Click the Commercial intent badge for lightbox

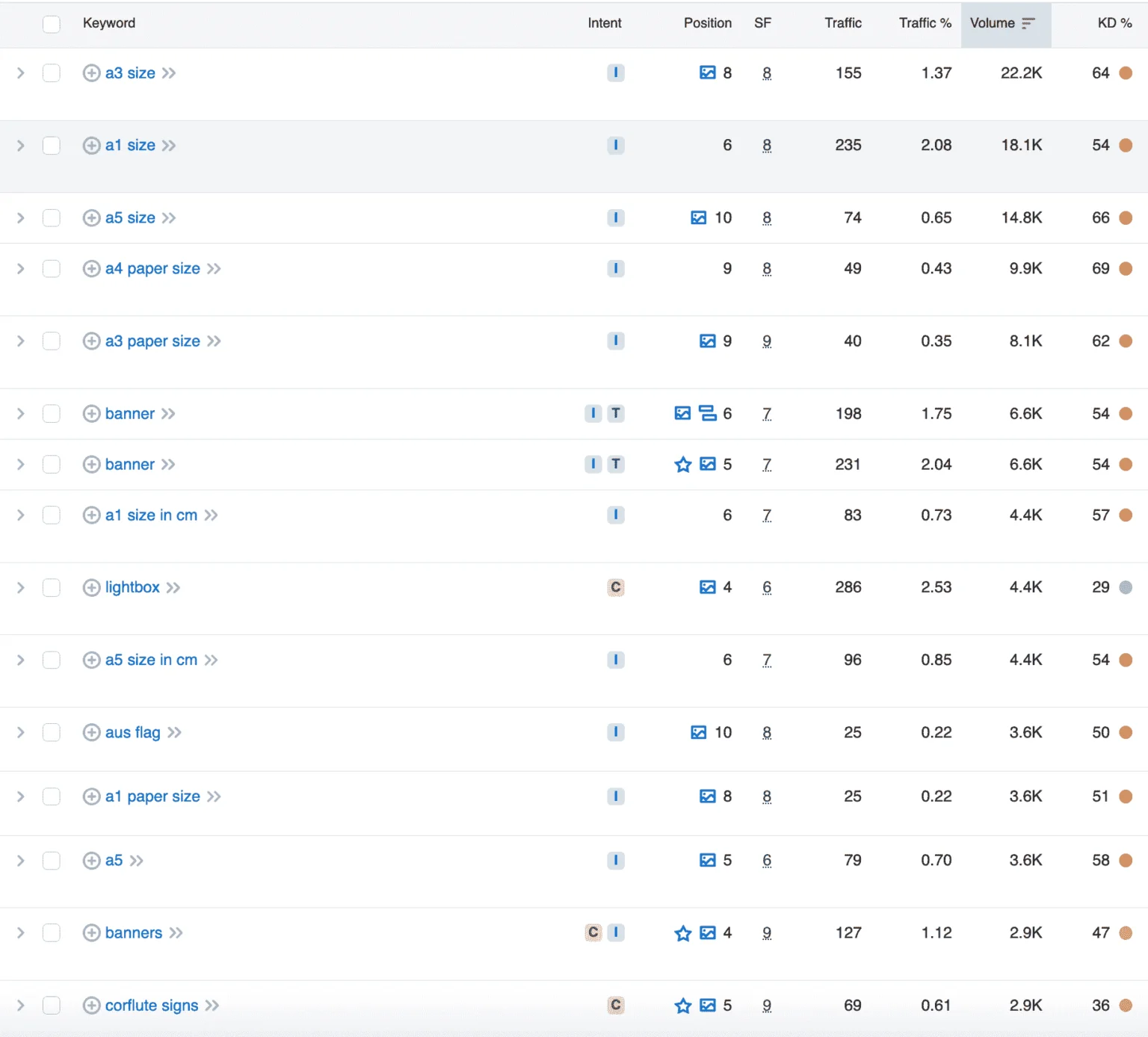(615, 587)
